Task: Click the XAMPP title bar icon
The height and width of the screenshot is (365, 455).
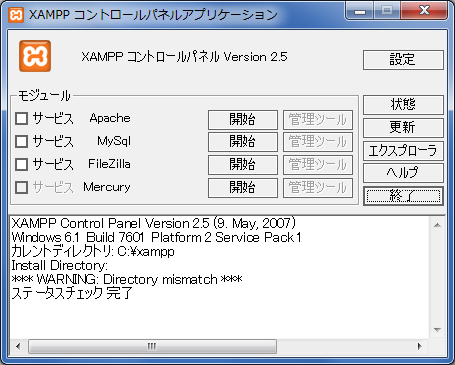Action: [x=16, y=15]
